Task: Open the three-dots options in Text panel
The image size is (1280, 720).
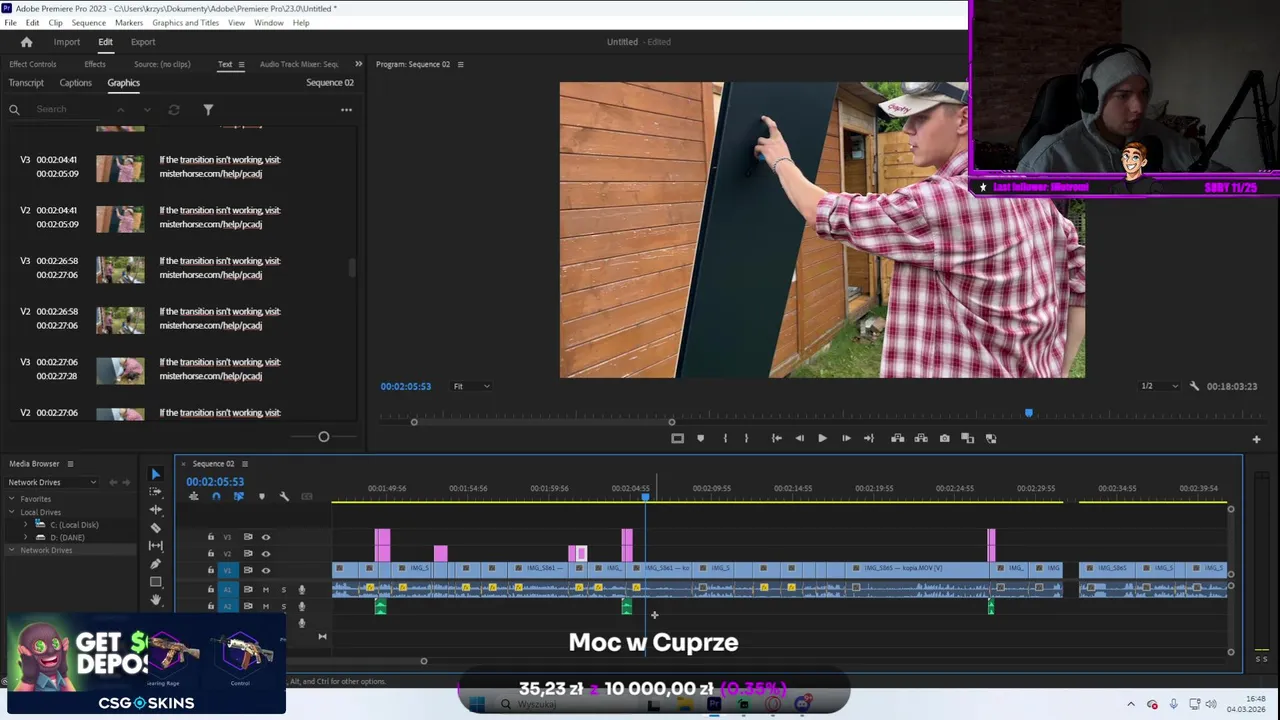Action: click(x=346, y=110)
